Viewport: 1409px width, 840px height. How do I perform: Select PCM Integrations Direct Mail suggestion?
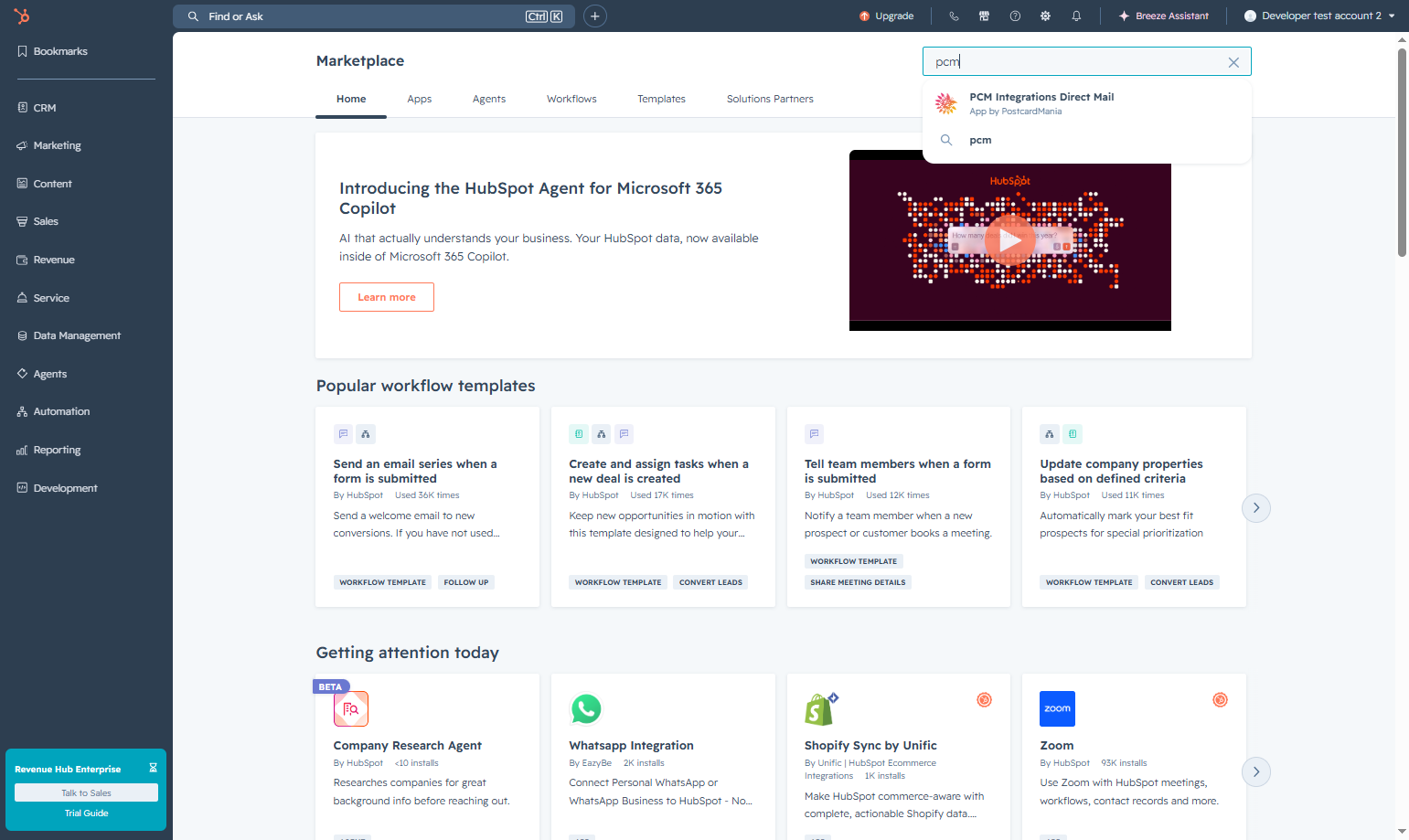(x=1087, y=103)
